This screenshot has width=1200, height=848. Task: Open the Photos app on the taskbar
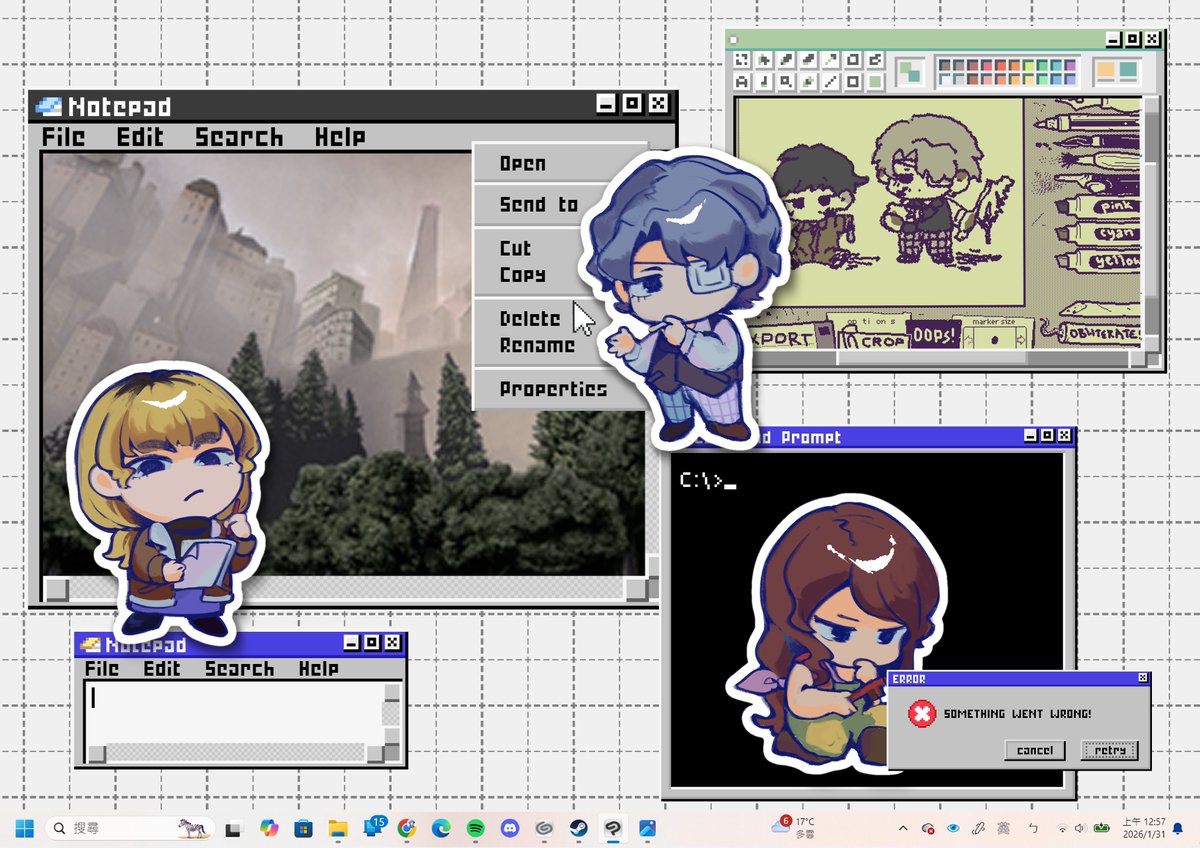coord(647,828)
